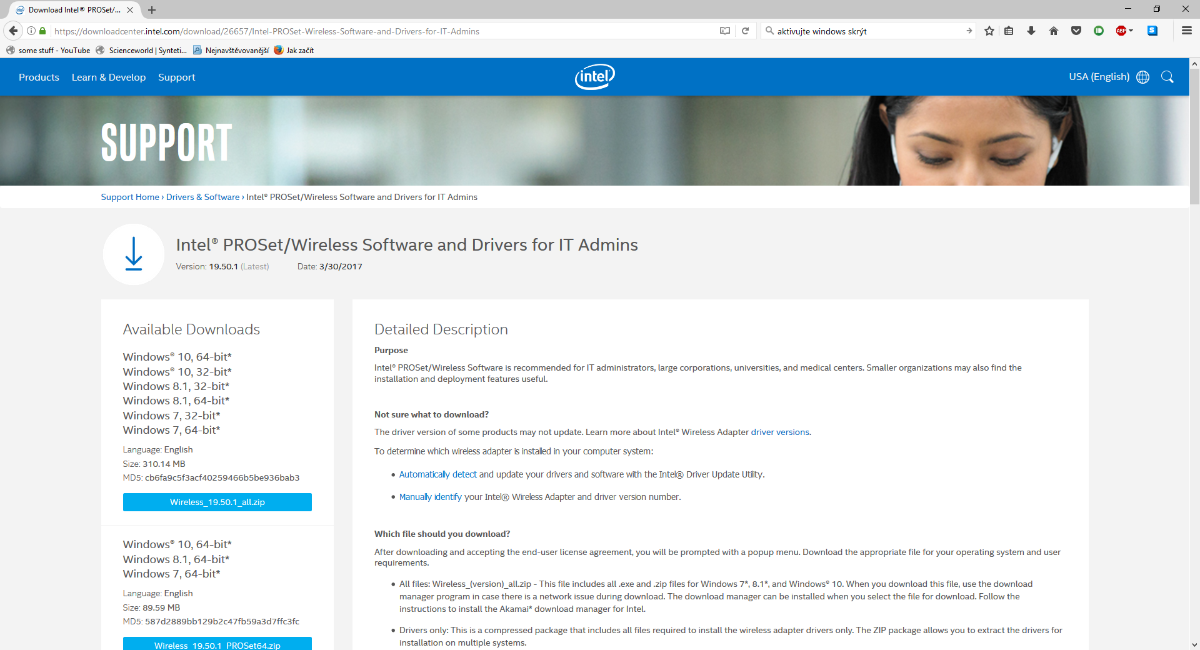Open the Firefox hamburger menu
The image size is (1200, 650).
pos(1184,31)
